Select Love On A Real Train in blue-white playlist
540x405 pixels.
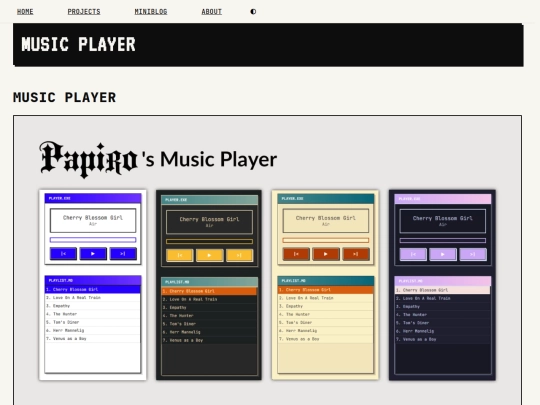93,298
